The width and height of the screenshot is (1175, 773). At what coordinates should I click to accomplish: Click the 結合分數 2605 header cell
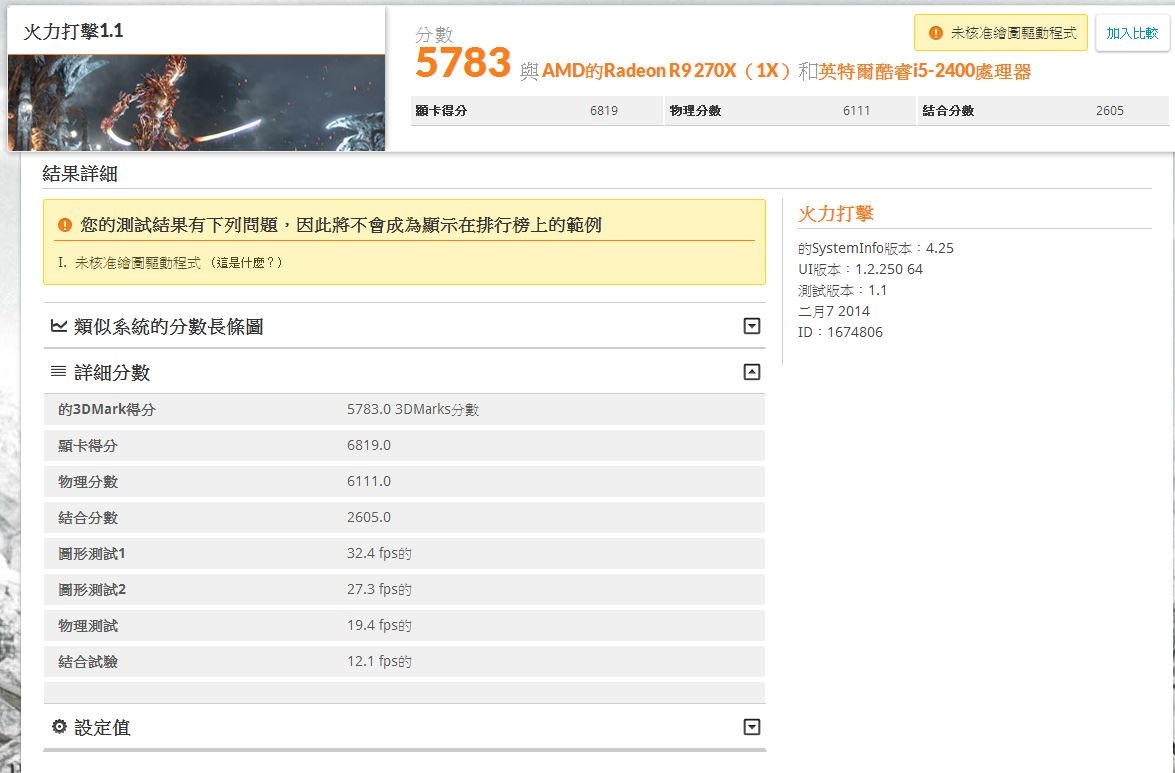[1044, 111]
